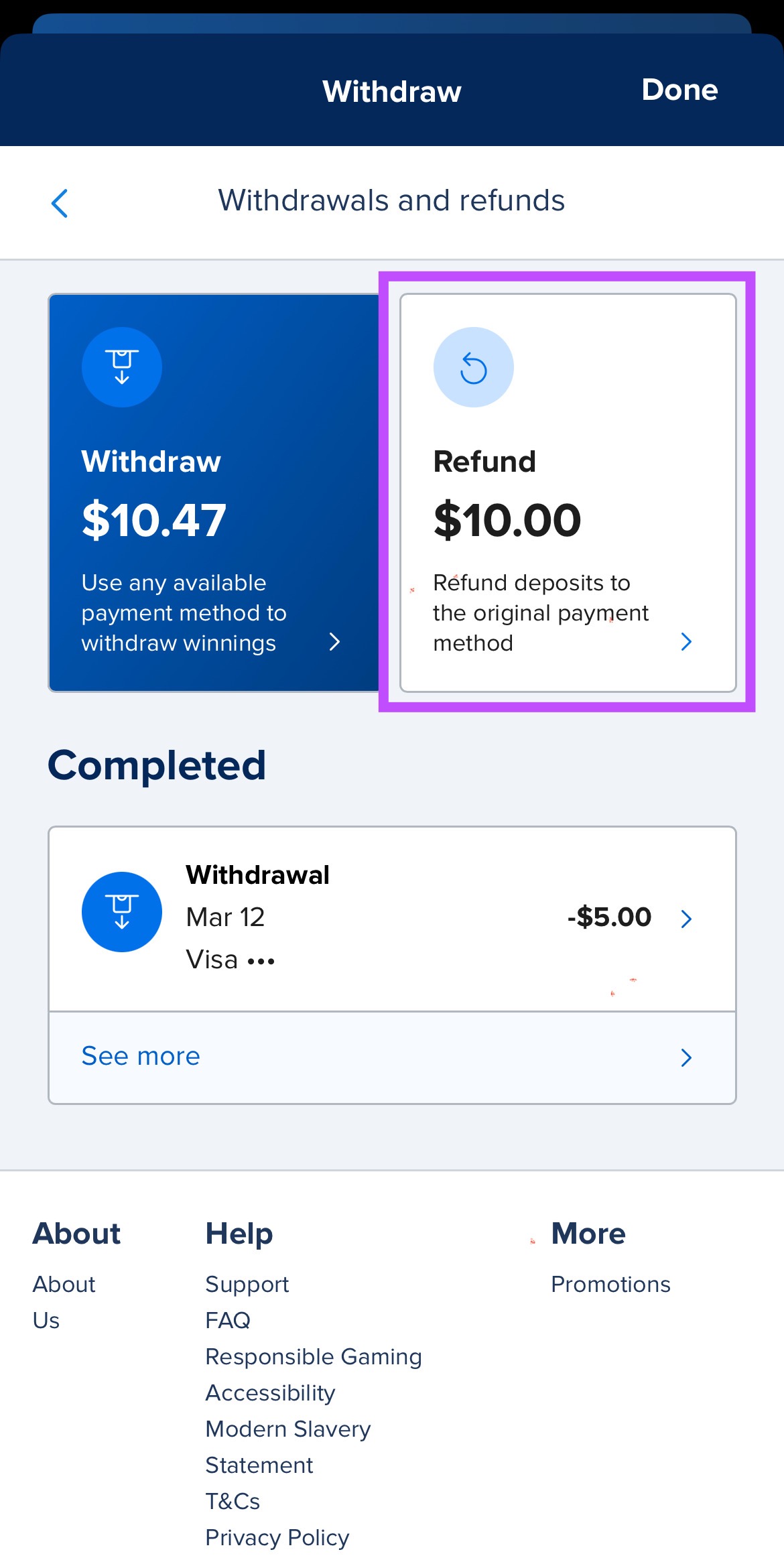Screen dimensions: 784x1562
Task: Tap Done to close the Withdraw screen
Action: (679, 90)
